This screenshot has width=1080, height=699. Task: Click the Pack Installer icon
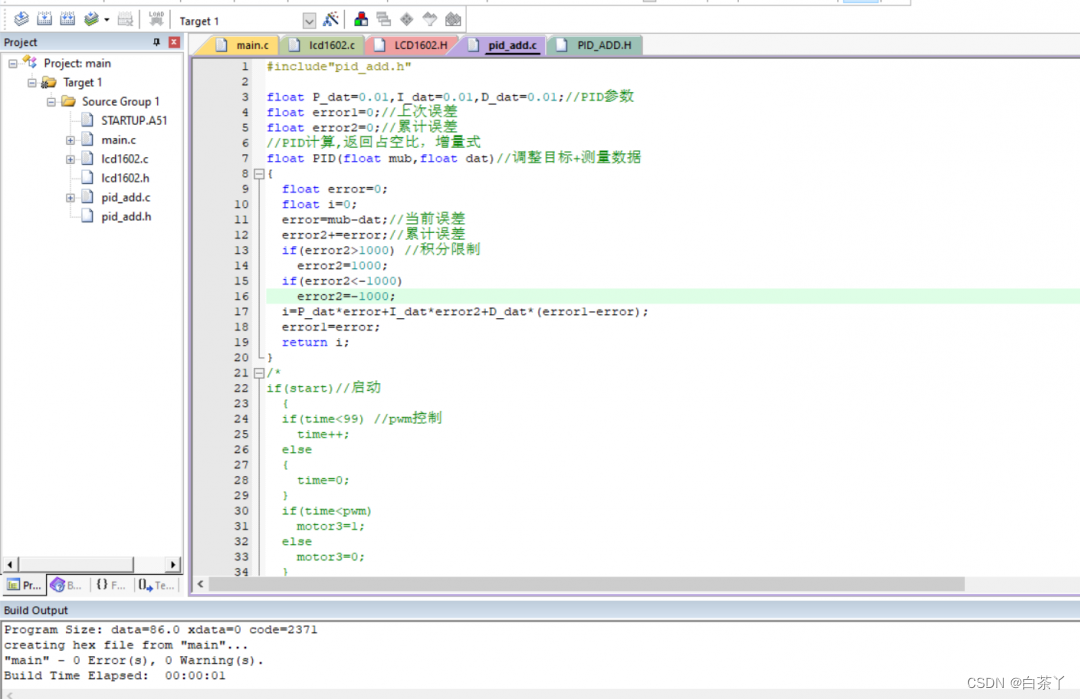453,19
